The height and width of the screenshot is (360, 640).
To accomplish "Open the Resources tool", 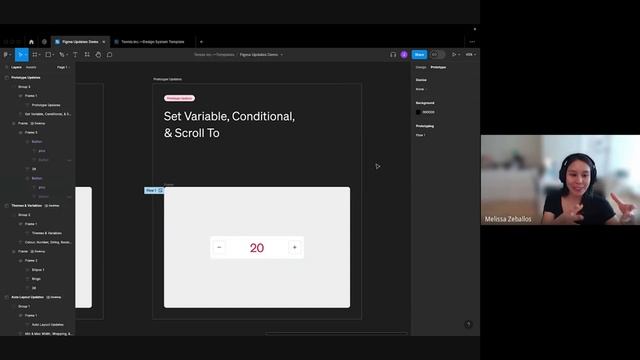I will (x=87, y=54).
